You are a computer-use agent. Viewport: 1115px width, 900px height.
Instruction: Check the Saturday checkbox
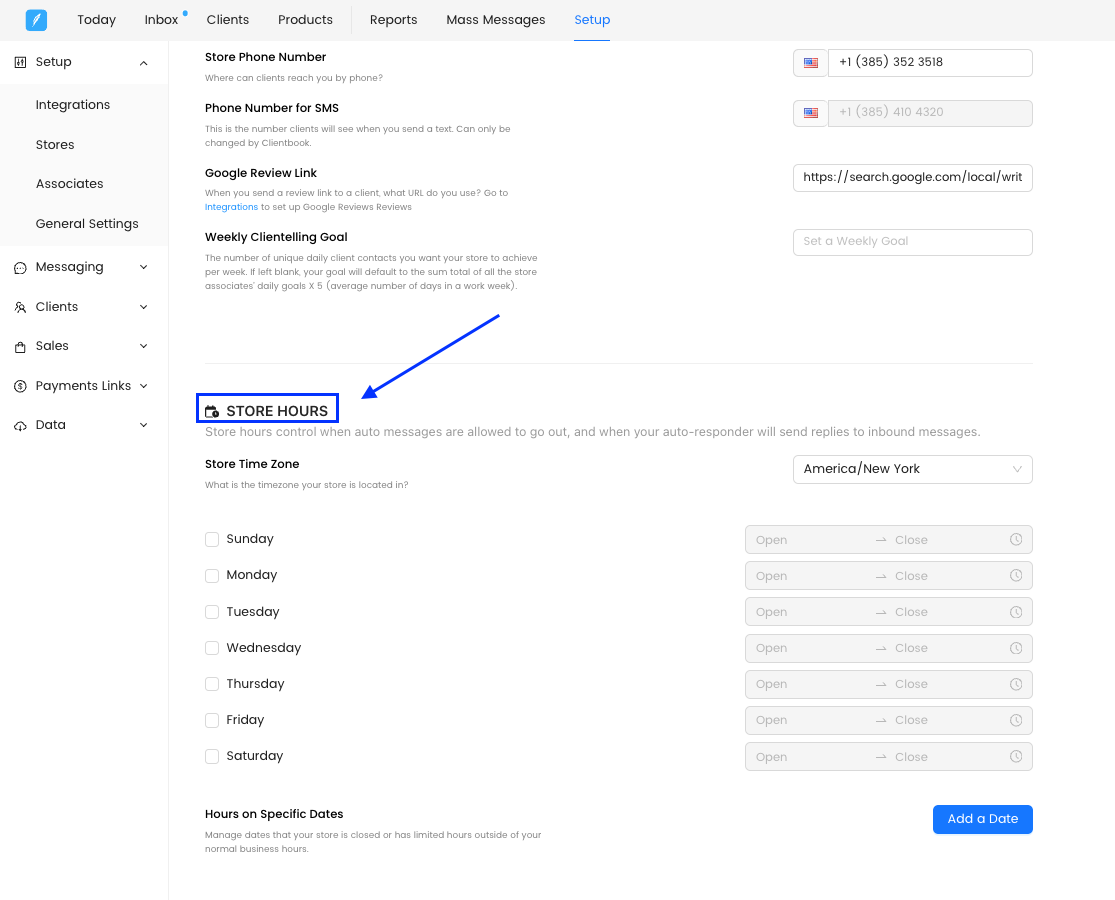coord(212,756)
